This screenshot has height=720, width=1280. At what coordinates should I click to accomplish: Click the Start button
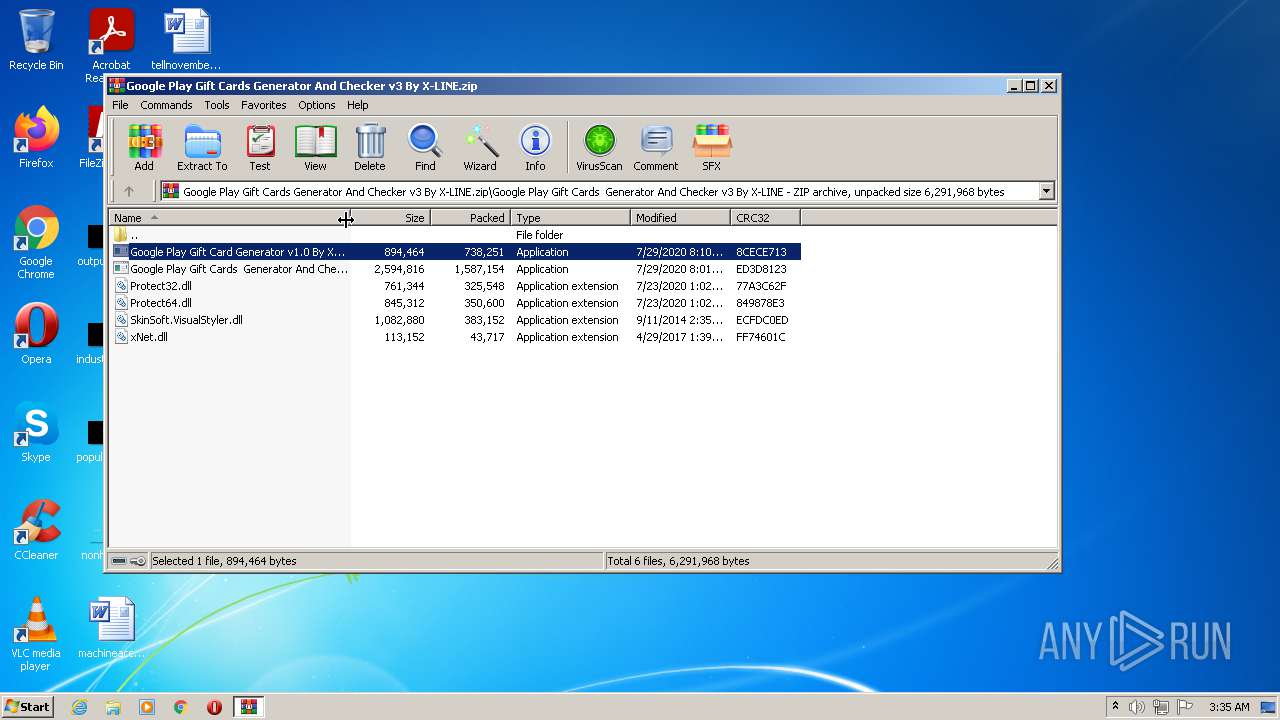click(x=27, y=706)
